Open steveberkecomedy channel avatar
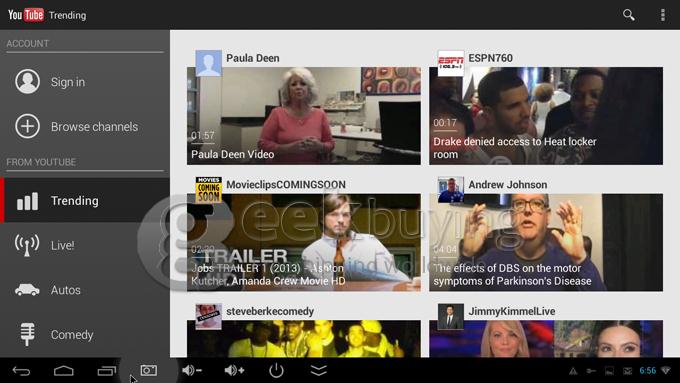Image resolution: width=680 pixels, height=383 pixels. (209, 317)
